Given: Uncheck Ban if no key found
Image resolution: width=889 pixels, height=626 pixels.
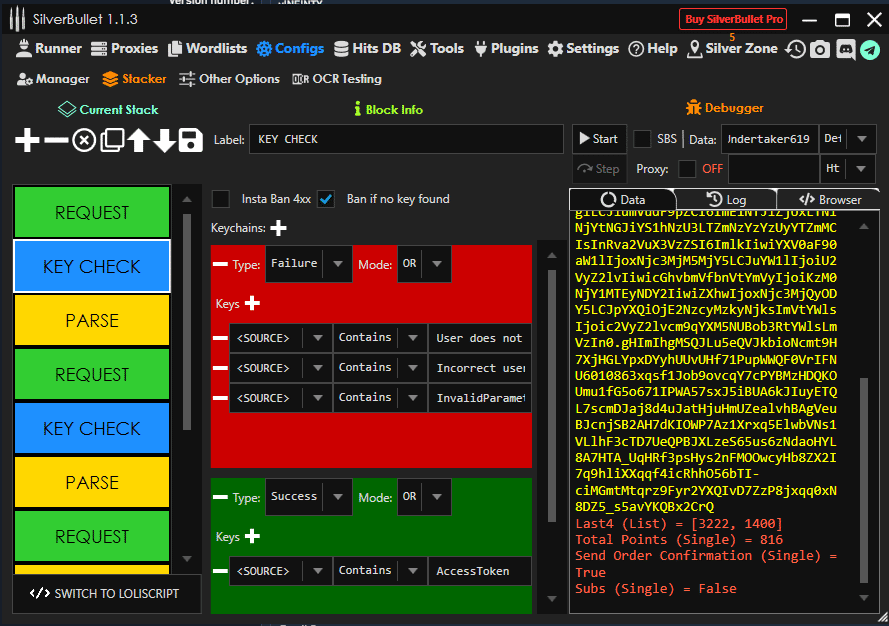Looking at the screenshot, I should click(x=326, y=199).
